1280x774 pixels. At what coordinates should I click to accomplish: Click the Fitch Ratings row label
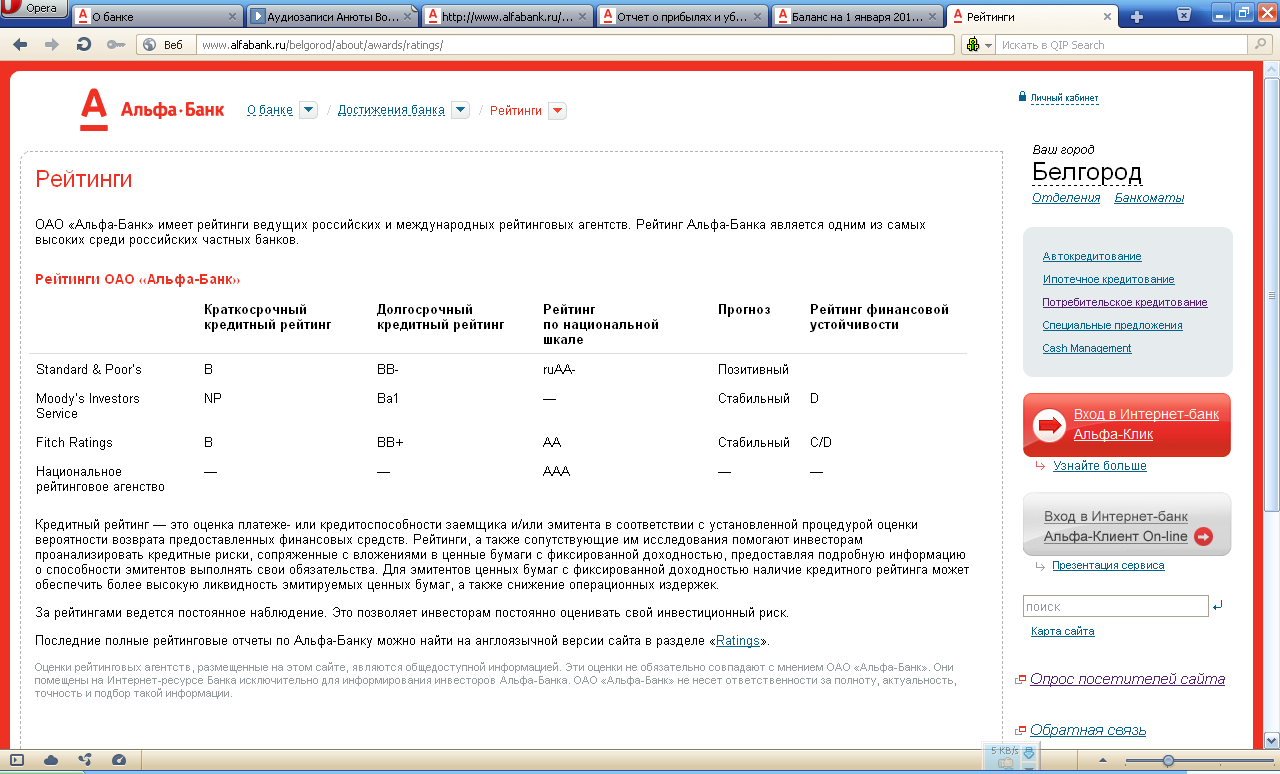coord(74,442)
